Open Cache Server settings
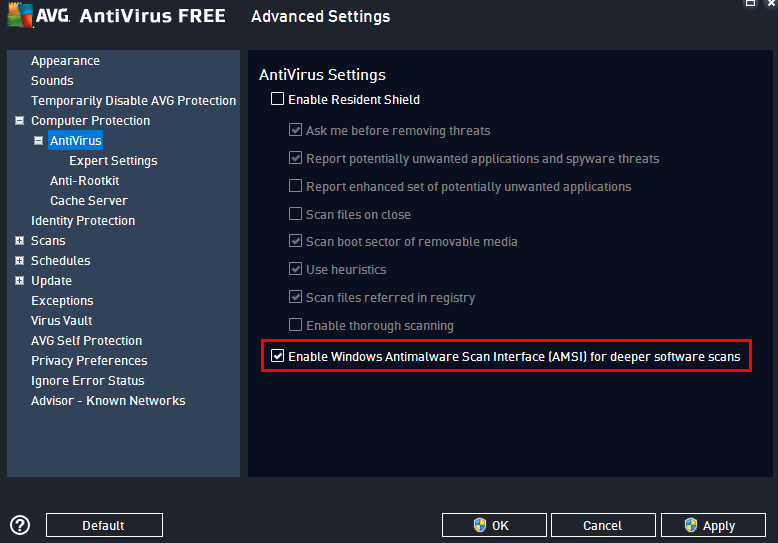778x543 pixels. pos(89,201)
